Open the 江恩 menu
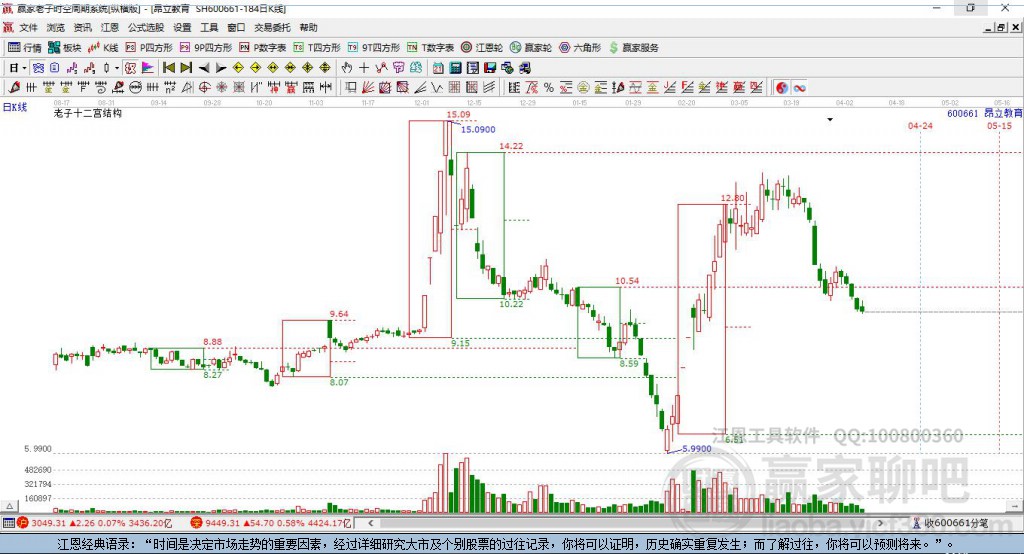This screenshot has width=1024, height=554. point(110,27)
